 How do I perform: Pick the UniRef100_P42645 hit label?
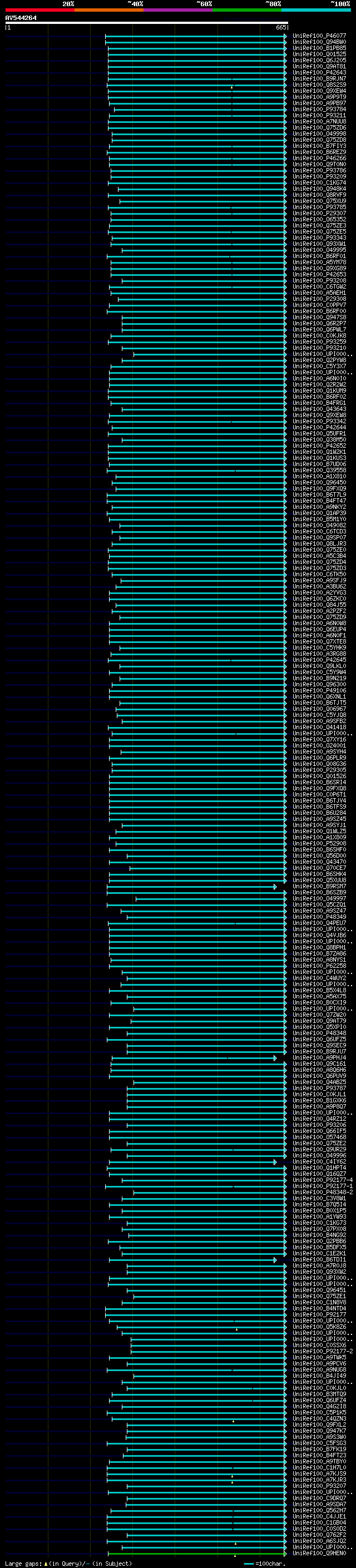point(319,660)
